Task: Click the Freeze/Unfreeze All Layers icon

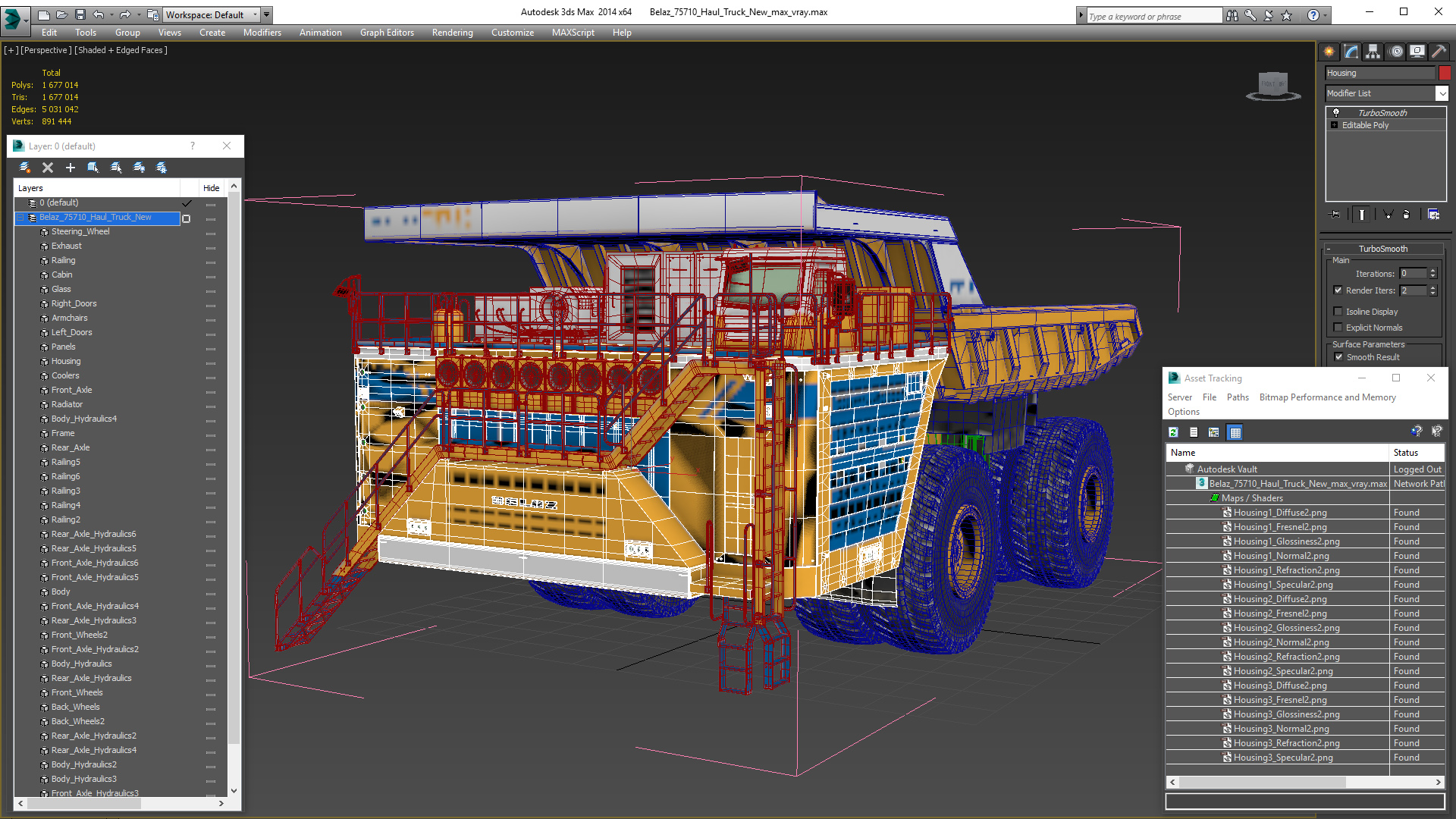Action: click(x=162, y=168)
